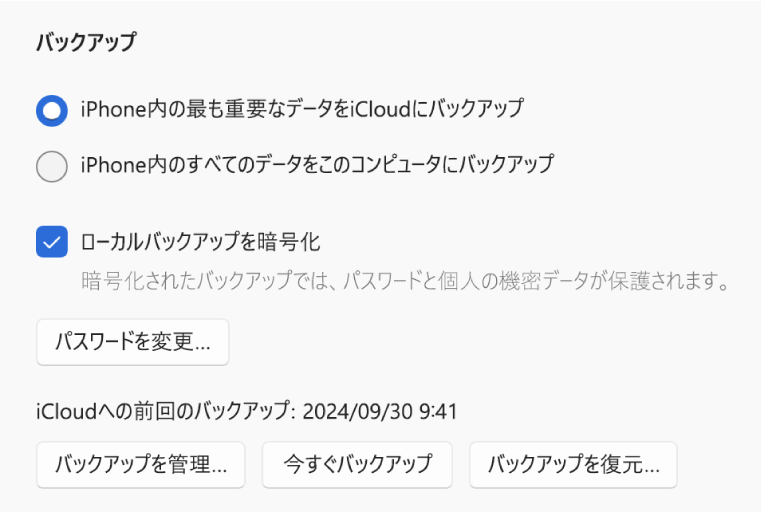
Task: Select the back up to this computer radio button
Action: (51, 165)
